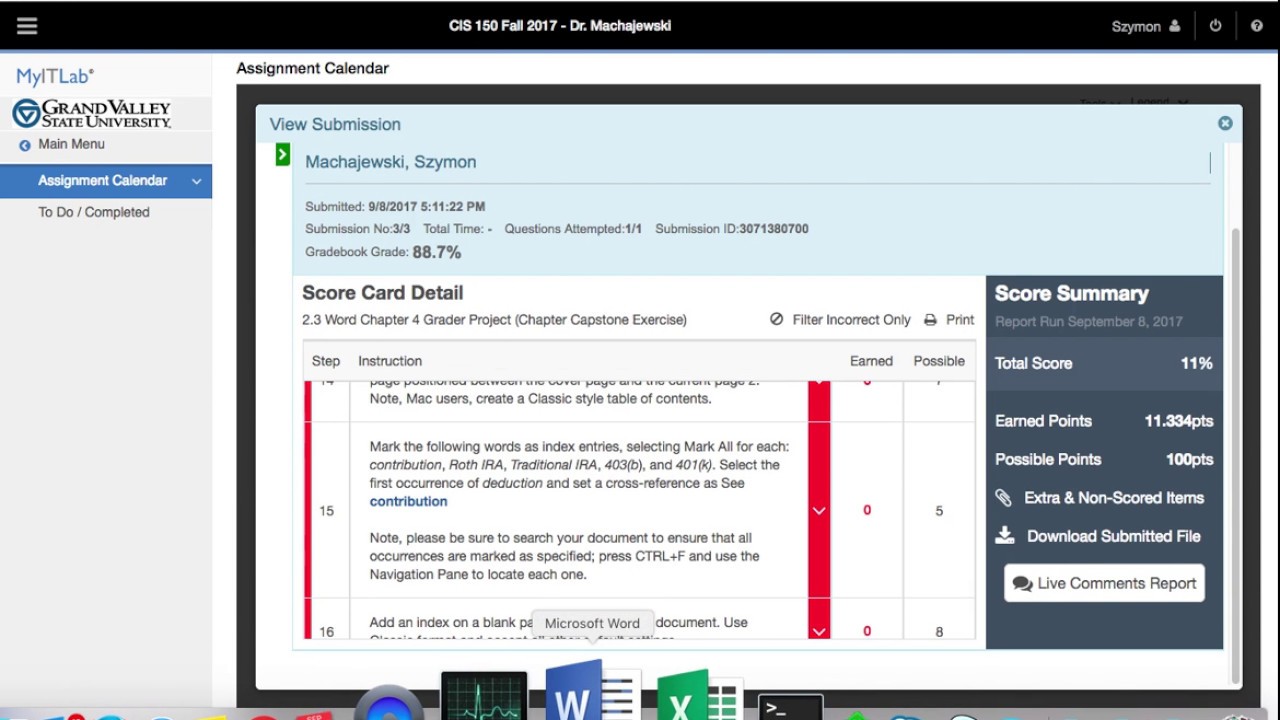
Task: Click the power/logout icon in header
Action: tap(1215, 26)
